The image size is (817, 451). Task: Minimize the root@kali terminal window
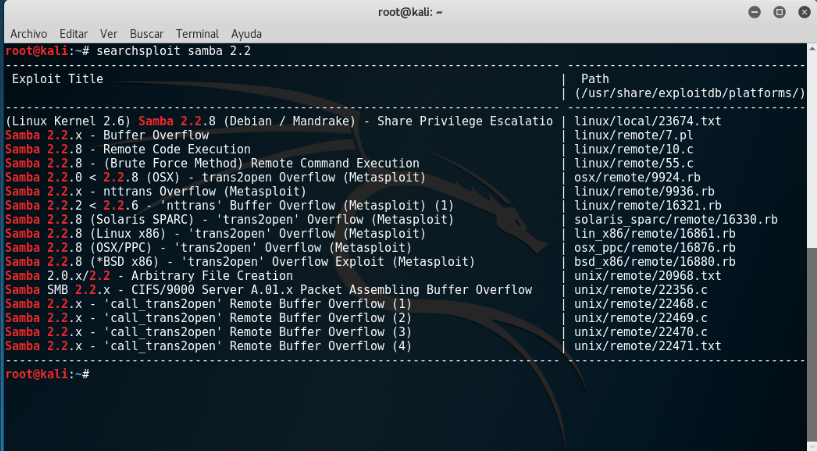click(754, 12)
